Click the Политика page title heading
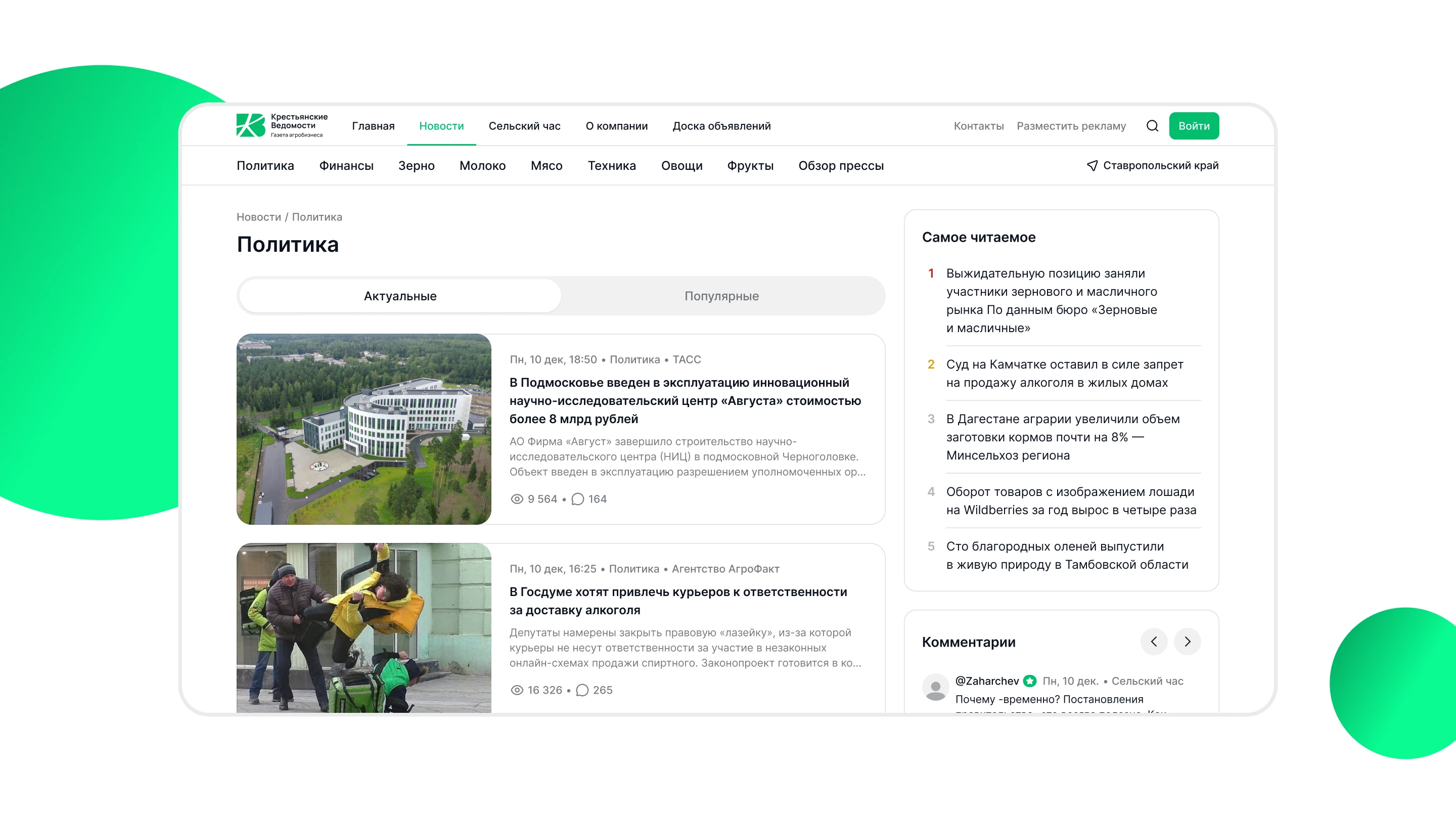Viewport: 1456px width, 819px height. tap(288, 245)
